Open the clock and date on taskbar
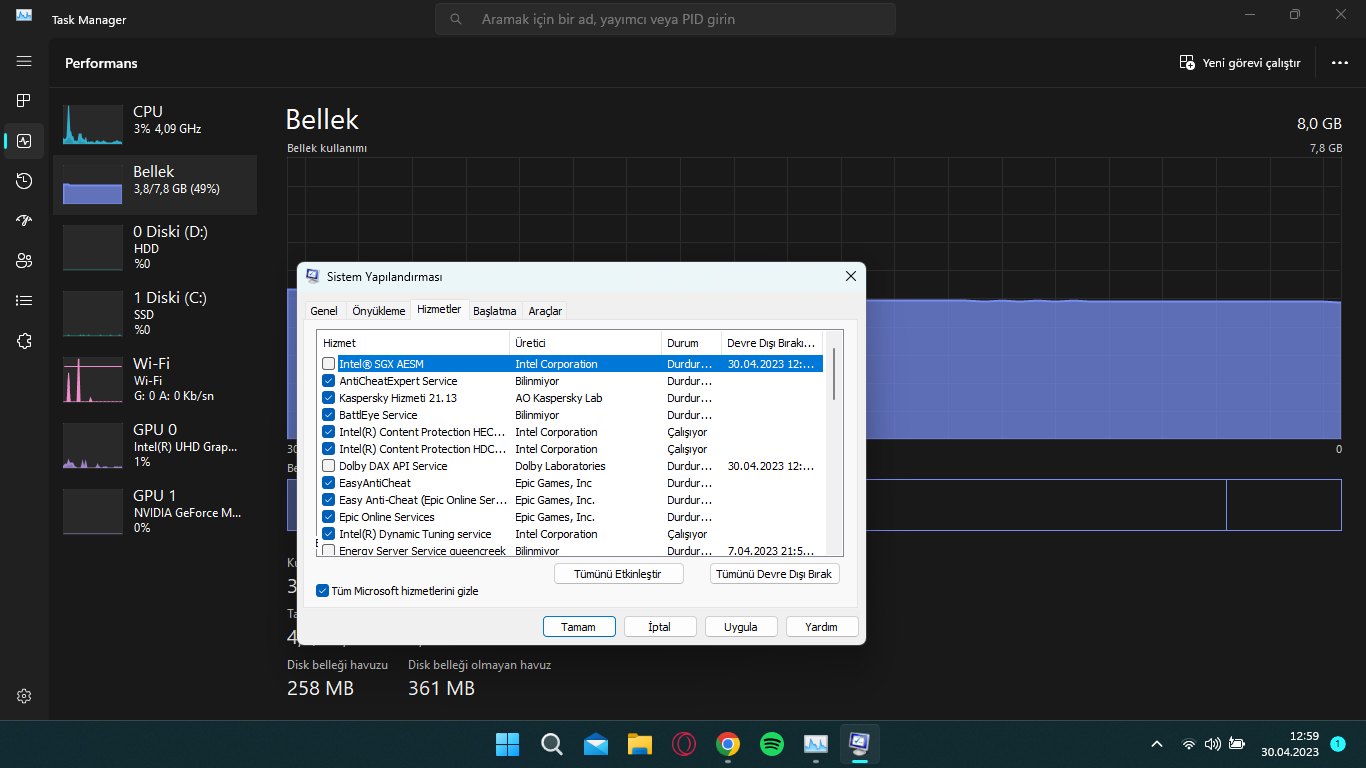Screen dimensions: 1366x768 tap(1289, 744)
